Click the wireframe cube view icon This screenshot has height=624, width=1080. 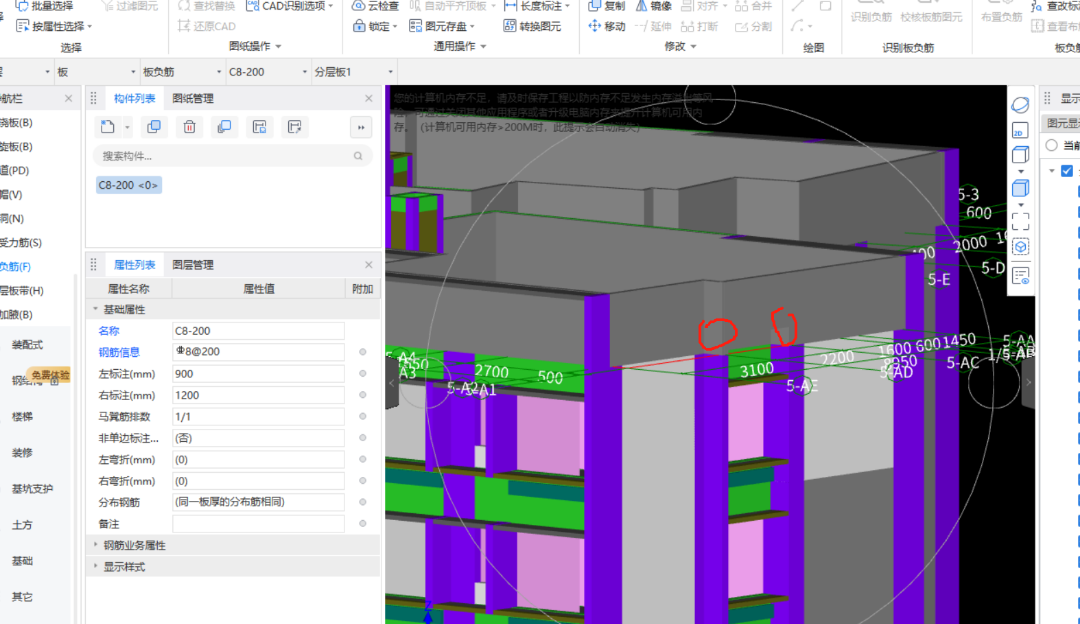1020,155
